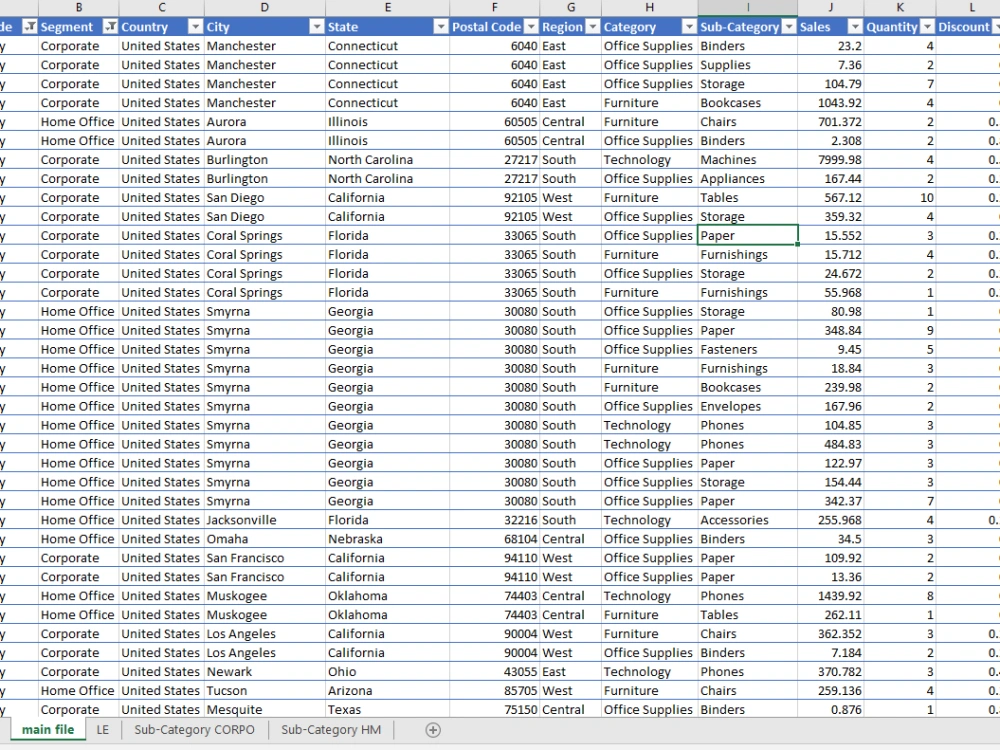Click the Omaha city cell
Image resolution: width=1000 pixels, height=750 pixels.
click(x=265, y=539)
